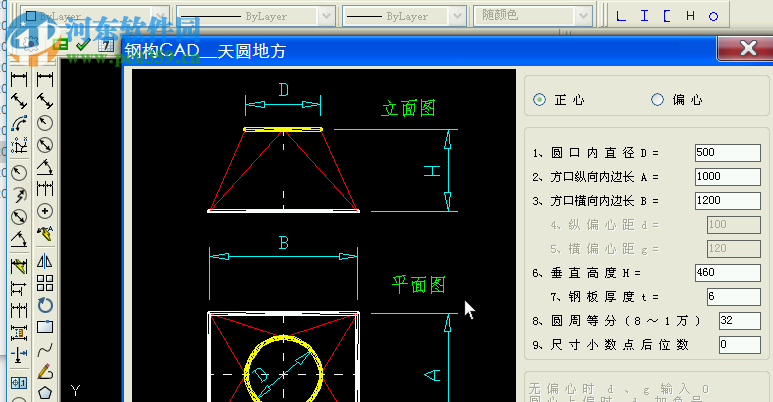Select the 正心 radio option
773x402 pixels.
(541, 100)
